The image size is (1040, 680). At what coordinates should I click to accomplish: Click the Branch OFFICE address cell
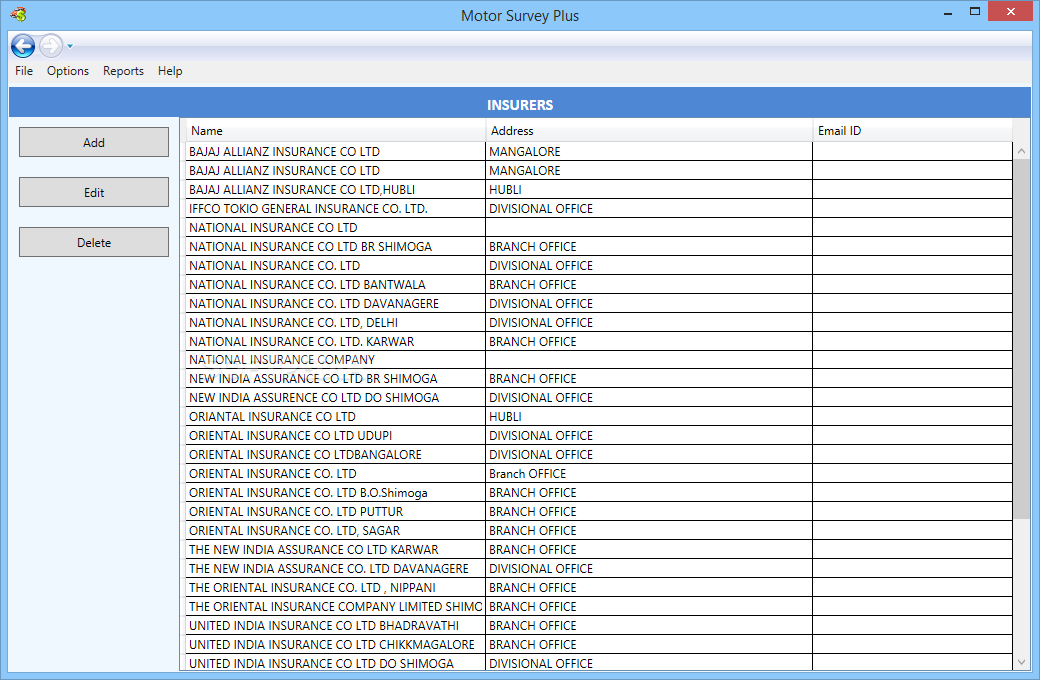649,474
